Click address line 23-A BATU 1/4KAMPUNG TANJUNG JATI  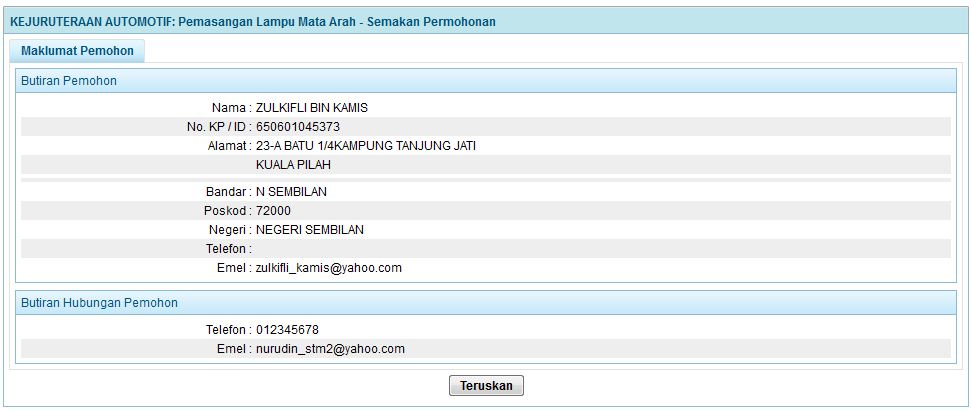click(x=366, y=146)
